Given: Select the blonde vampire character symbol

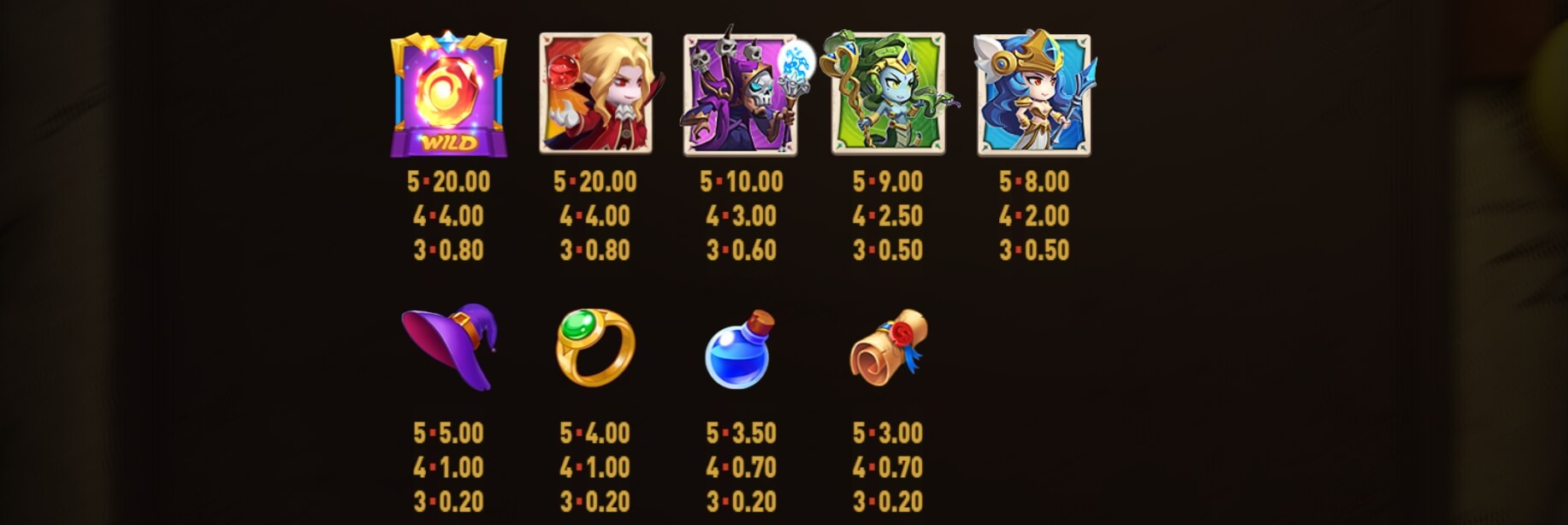Looking at the screenshot, I should [596, 92].
